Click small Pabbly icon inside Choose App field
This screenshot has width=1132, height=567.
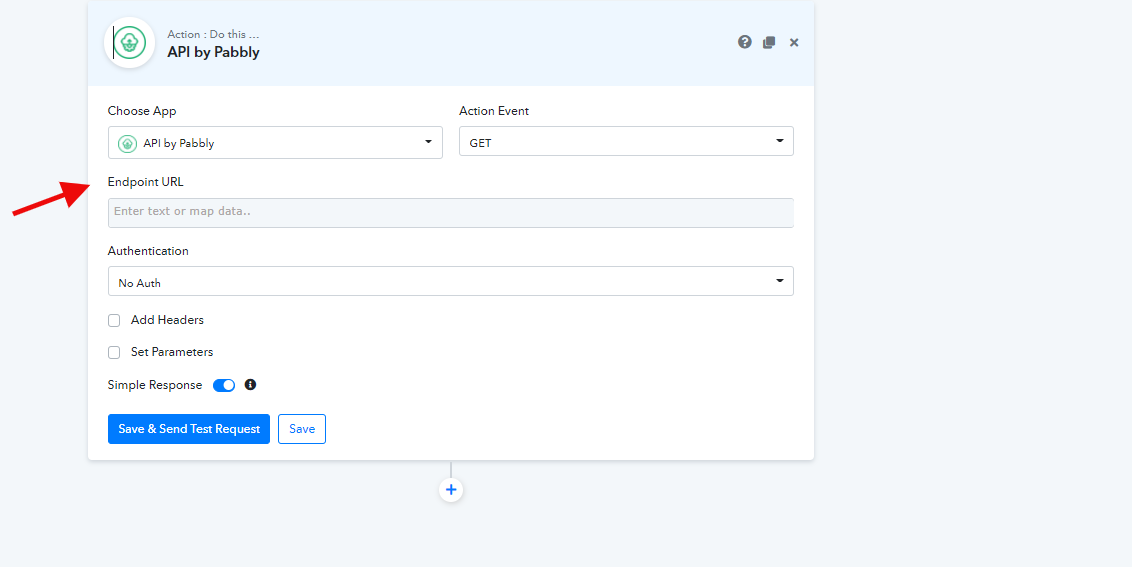[127, 143]
